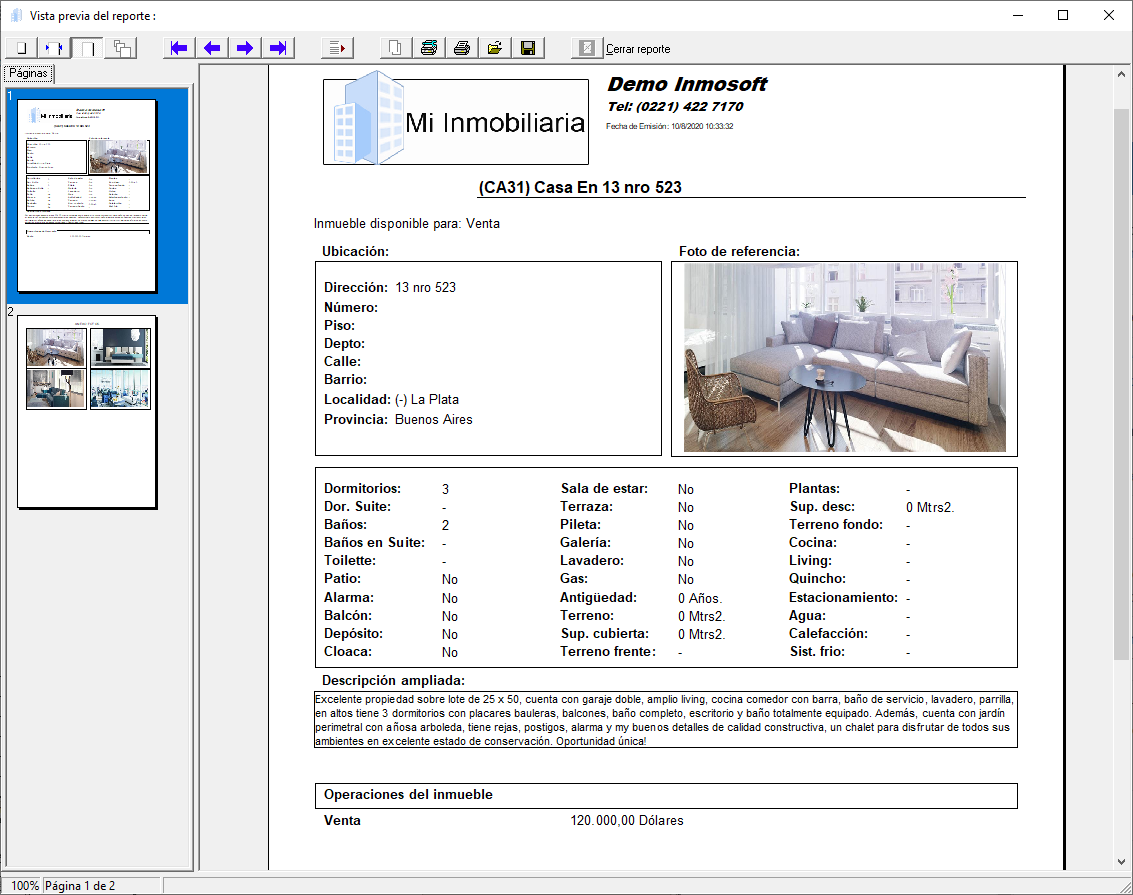The height and width of the screenshot is (895, 1133).
Task: Select the whole page view icon
Action: (21, 47)
